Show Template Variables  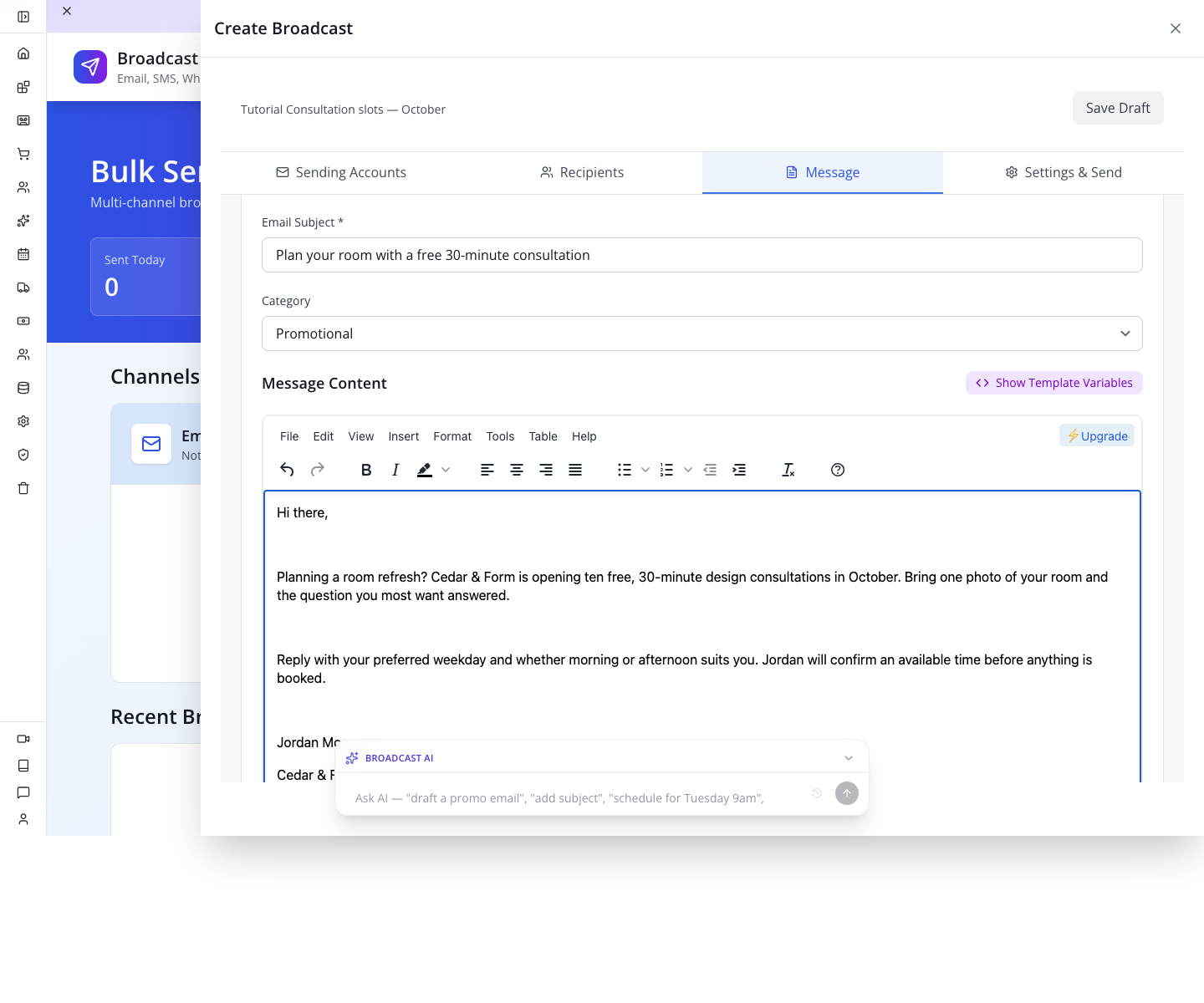tap(1054, 383)
